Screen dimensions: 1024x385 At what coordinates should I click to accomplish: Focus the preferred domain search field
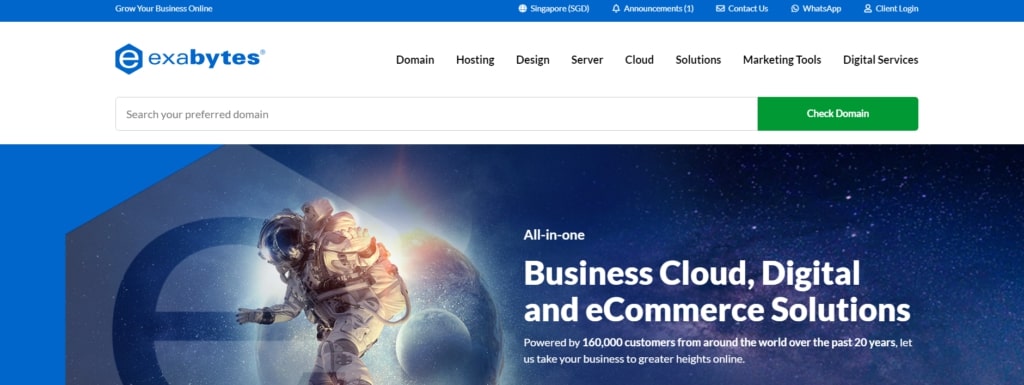coord(436,114)
